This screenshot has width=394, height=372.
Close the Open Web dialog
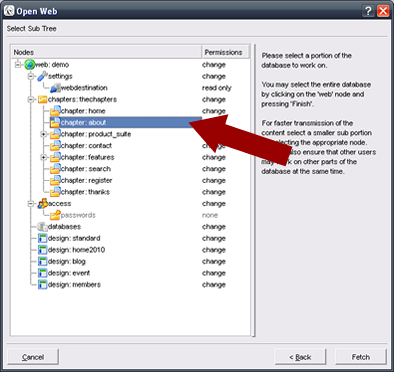(x=383, y=11)
